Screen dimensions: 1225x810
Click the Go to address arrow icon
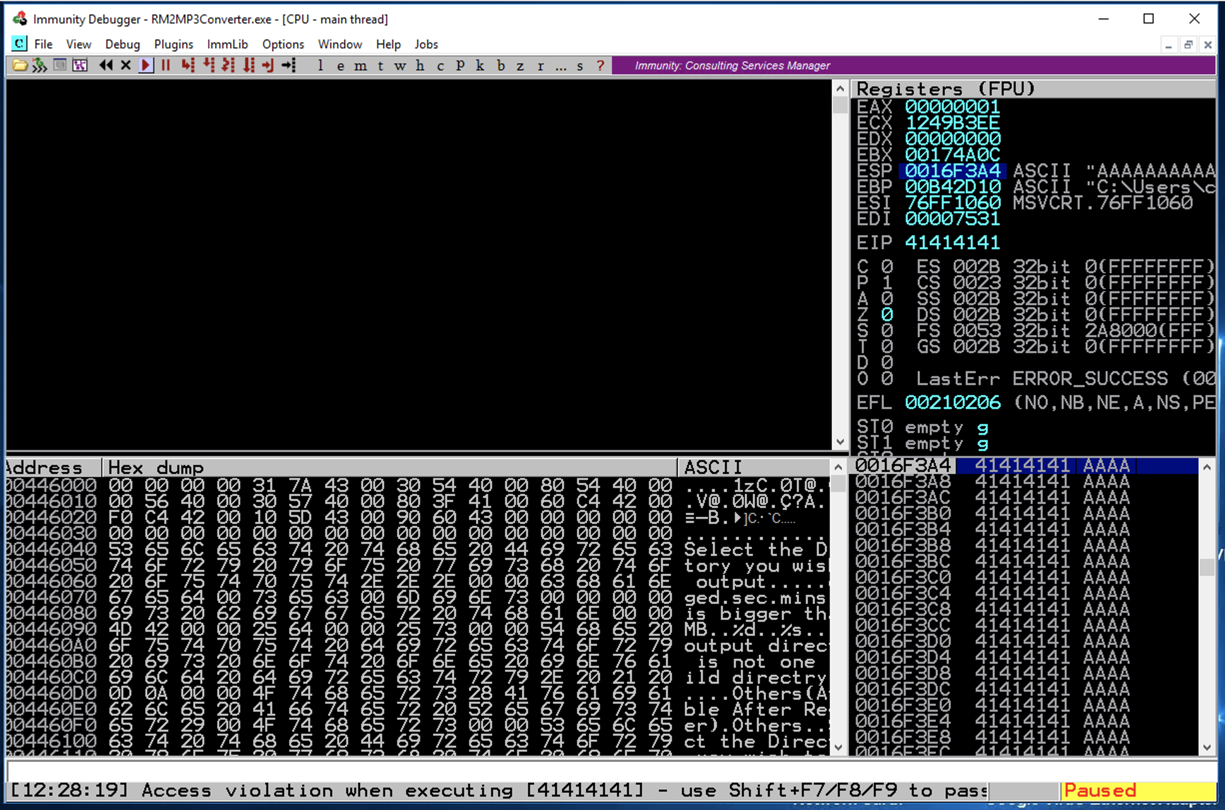pos(288,65)
